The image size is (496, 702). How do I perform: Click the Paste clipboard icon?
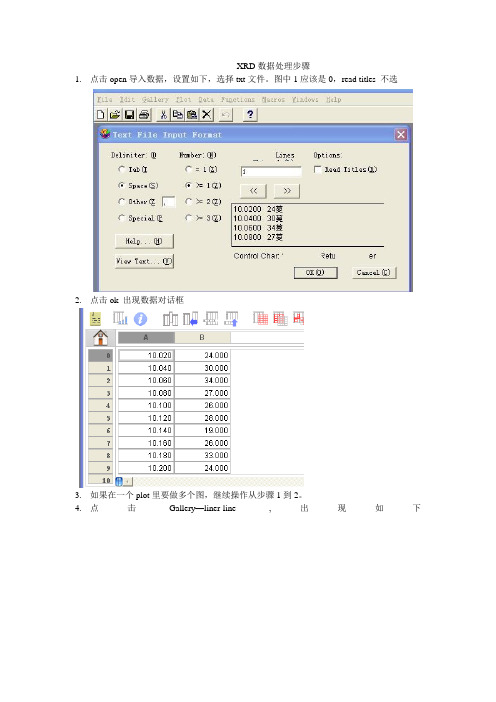click(x=192, y=115)
